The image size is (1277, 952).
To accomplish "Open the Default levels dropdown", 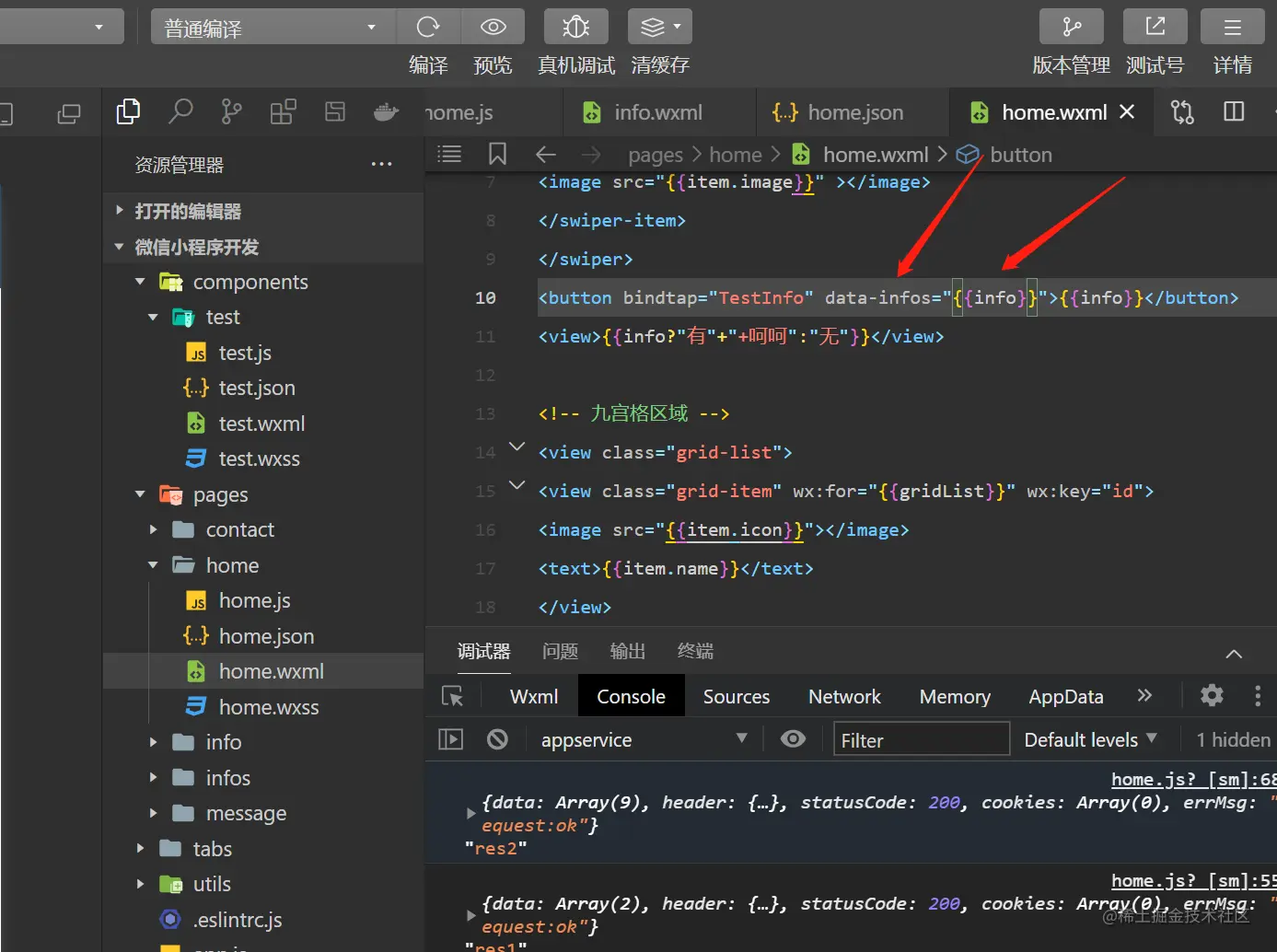I will pos(1091,739).
